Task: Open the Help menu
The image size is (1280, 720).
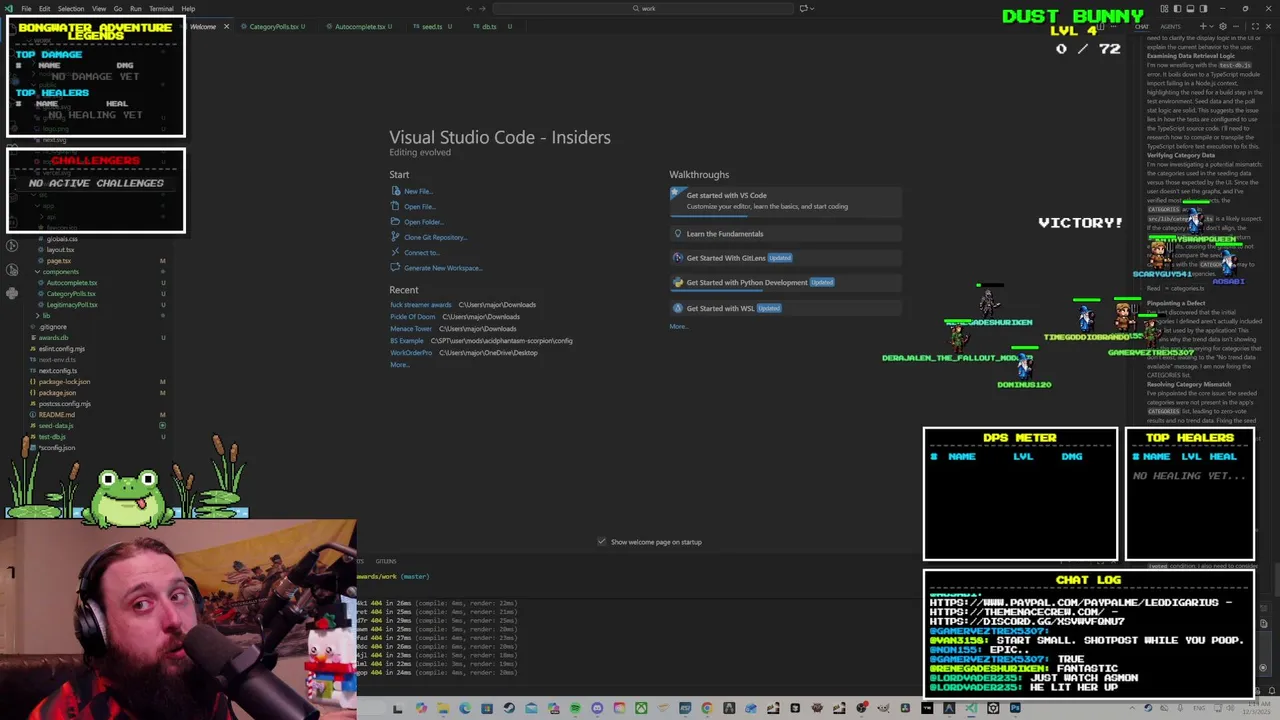Action: pos(188,8)
